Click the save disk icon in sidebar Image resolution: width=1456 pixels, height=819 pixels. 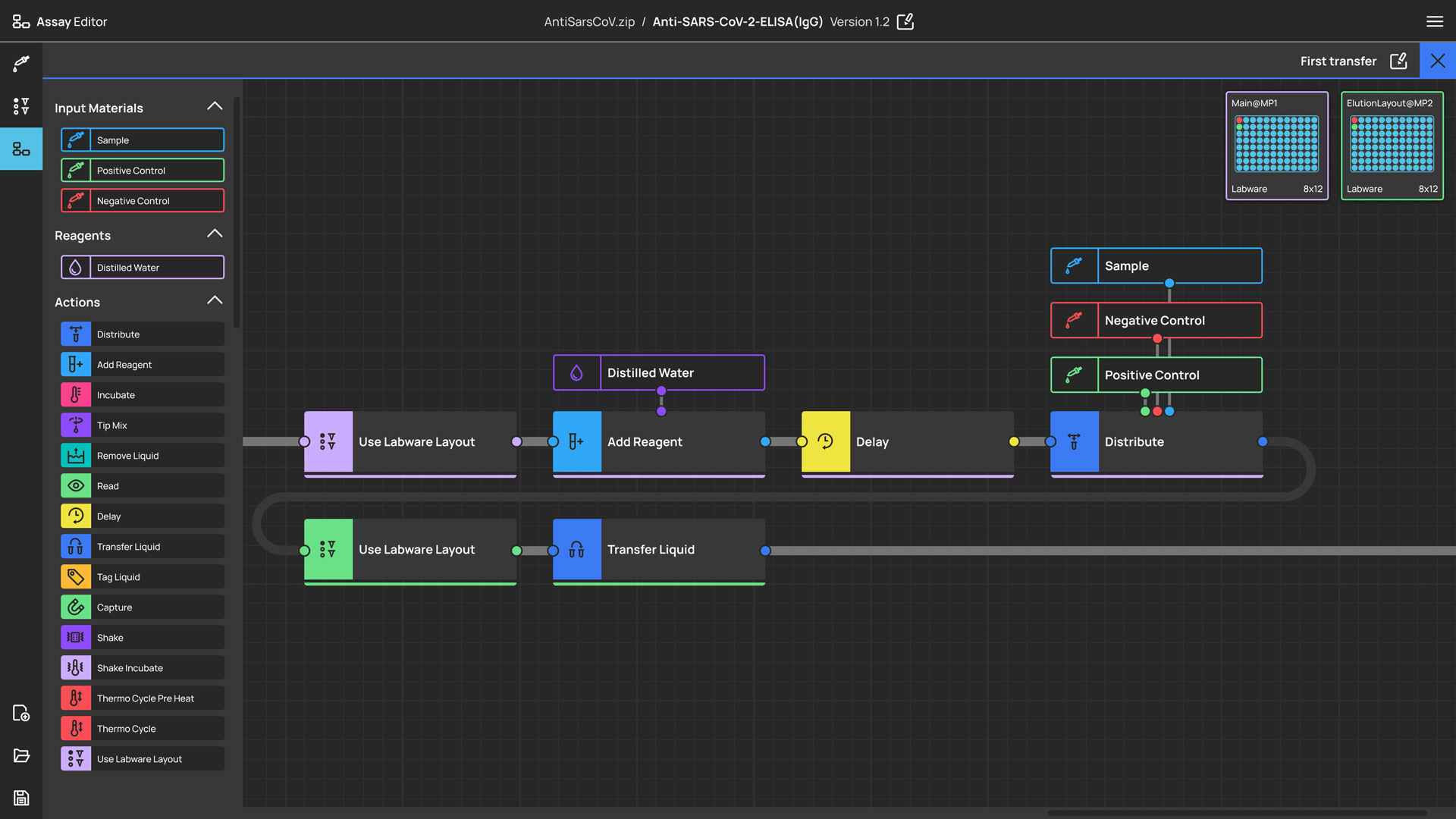click(x=21, y=798)
